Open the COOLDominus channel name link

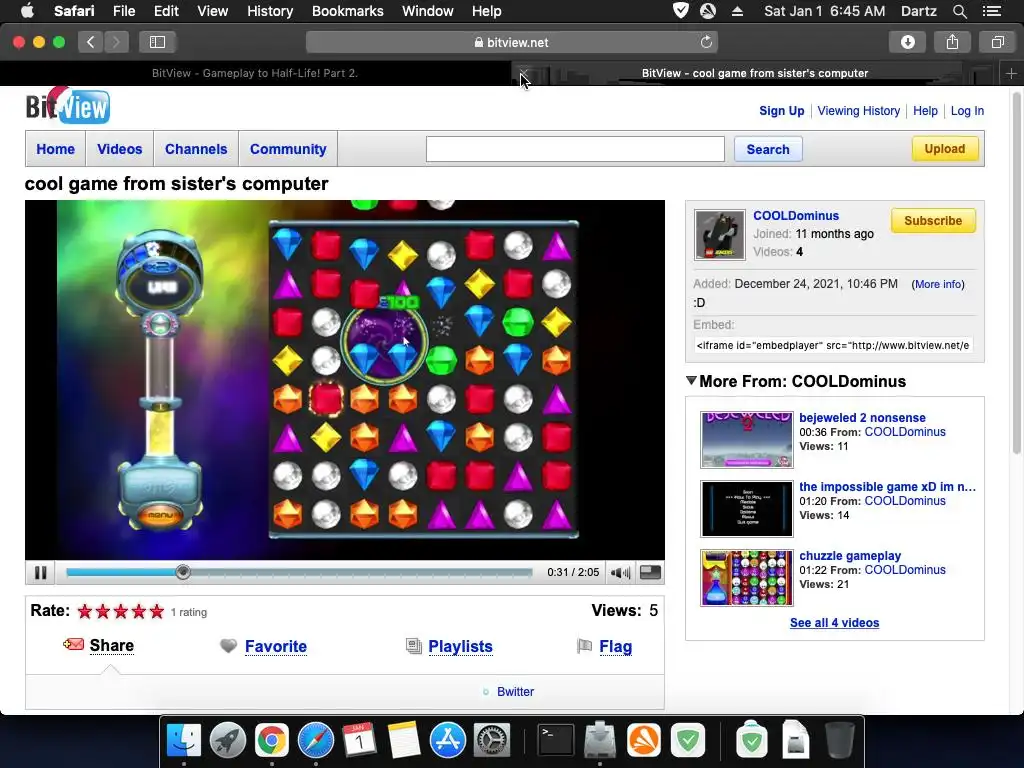(795, 216)
